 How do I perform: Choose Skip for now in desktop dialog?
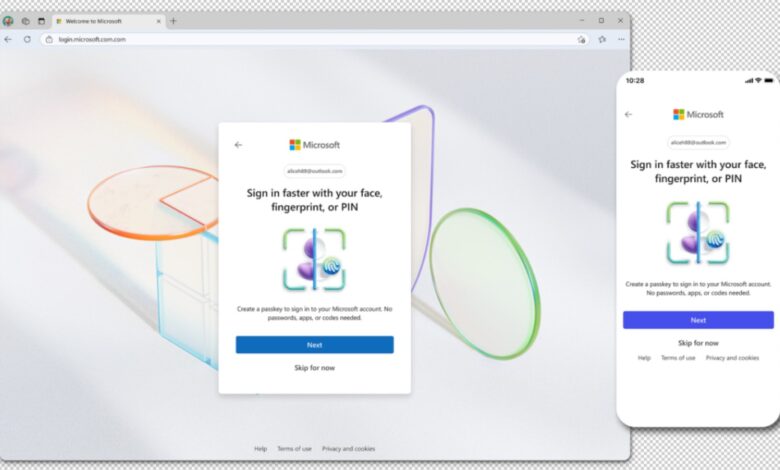point(314,368)
